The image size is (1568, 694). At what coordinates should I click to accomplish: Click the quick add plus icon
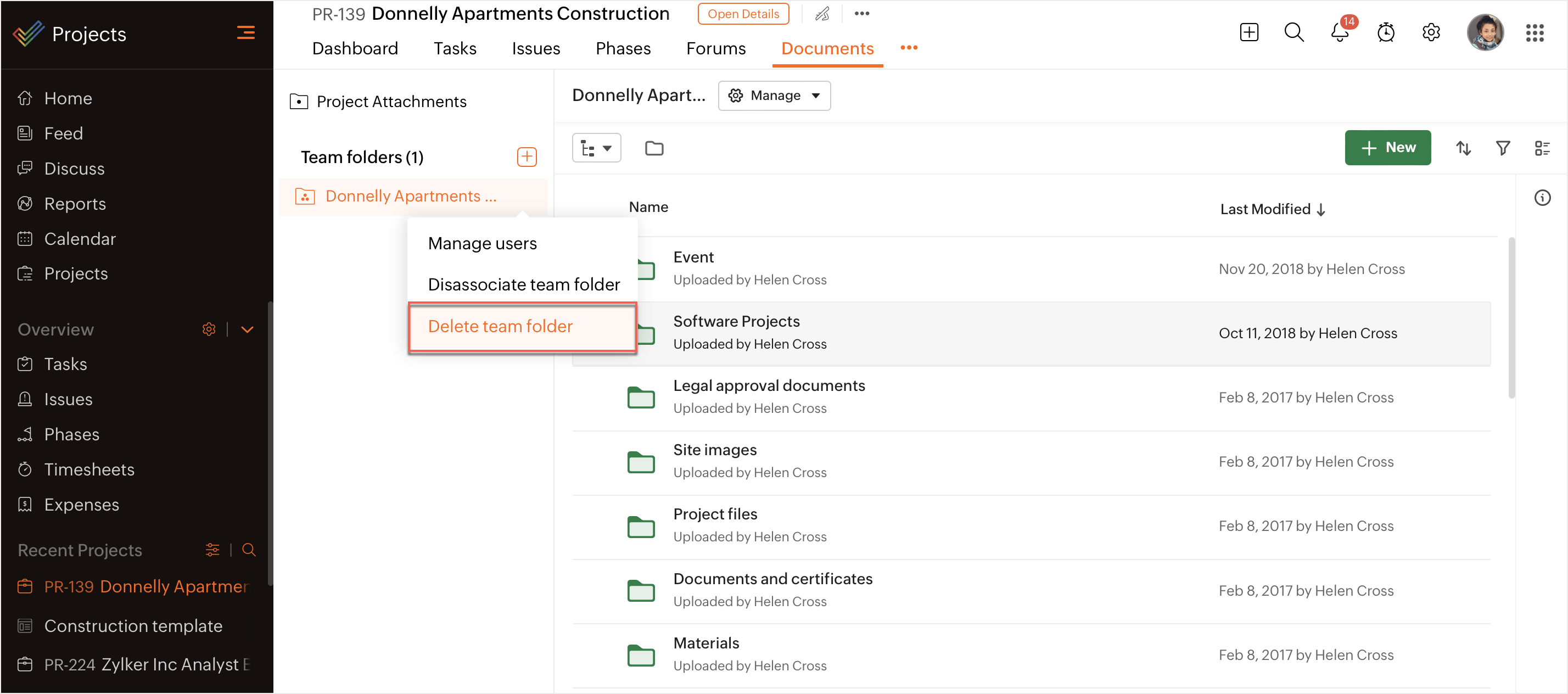coord(1248,32)
